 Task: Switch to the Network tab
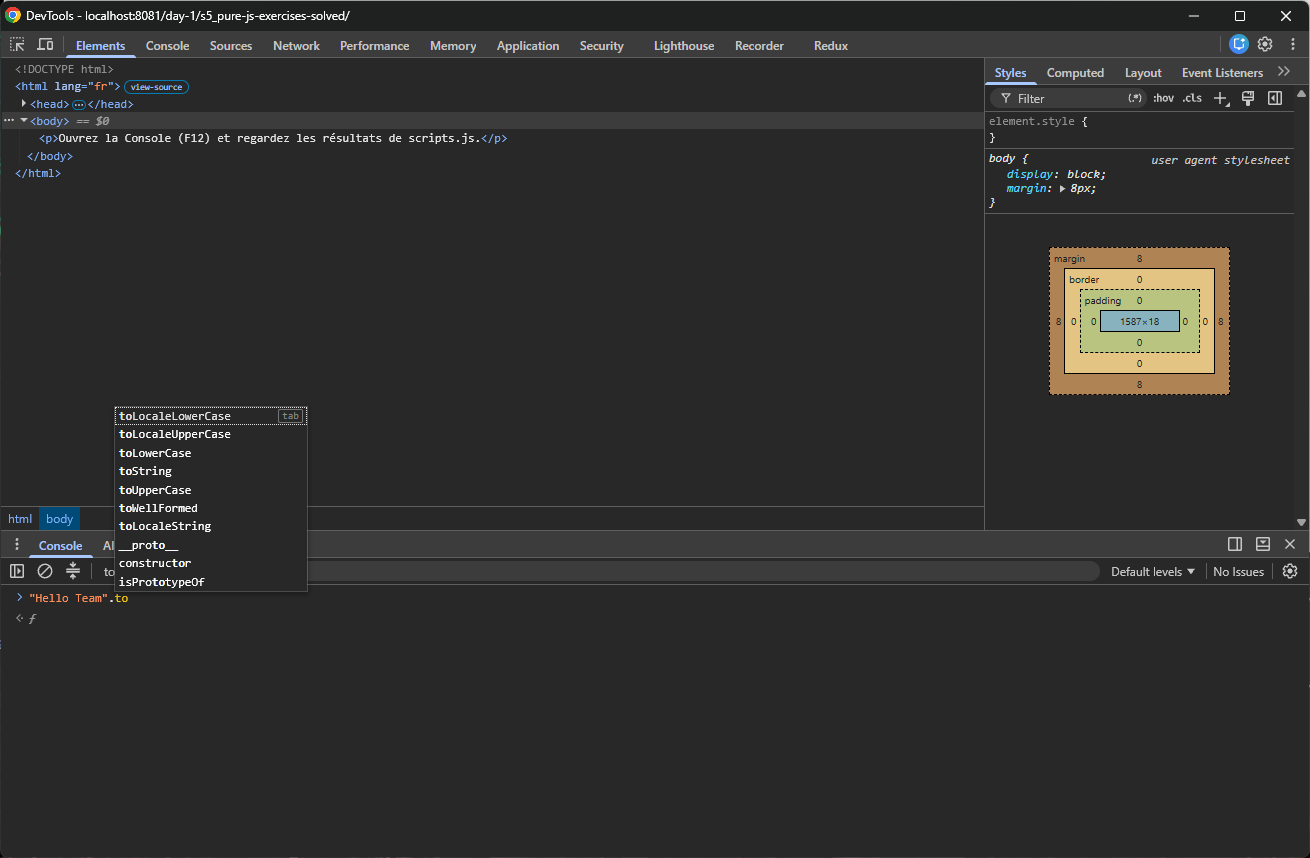pyautogui.click(x=296, y=46)
